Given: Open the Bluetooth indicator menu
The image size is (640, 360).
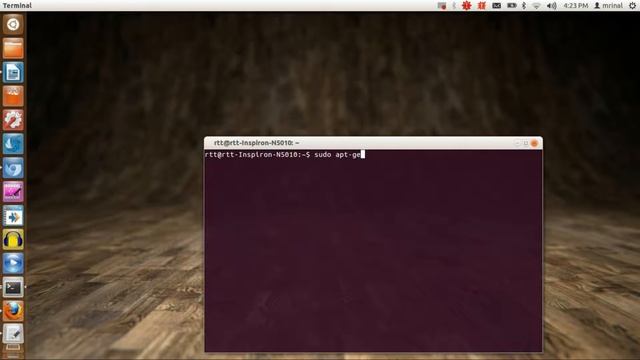Looking at the screenshot, I should click(x=524, y=6).
